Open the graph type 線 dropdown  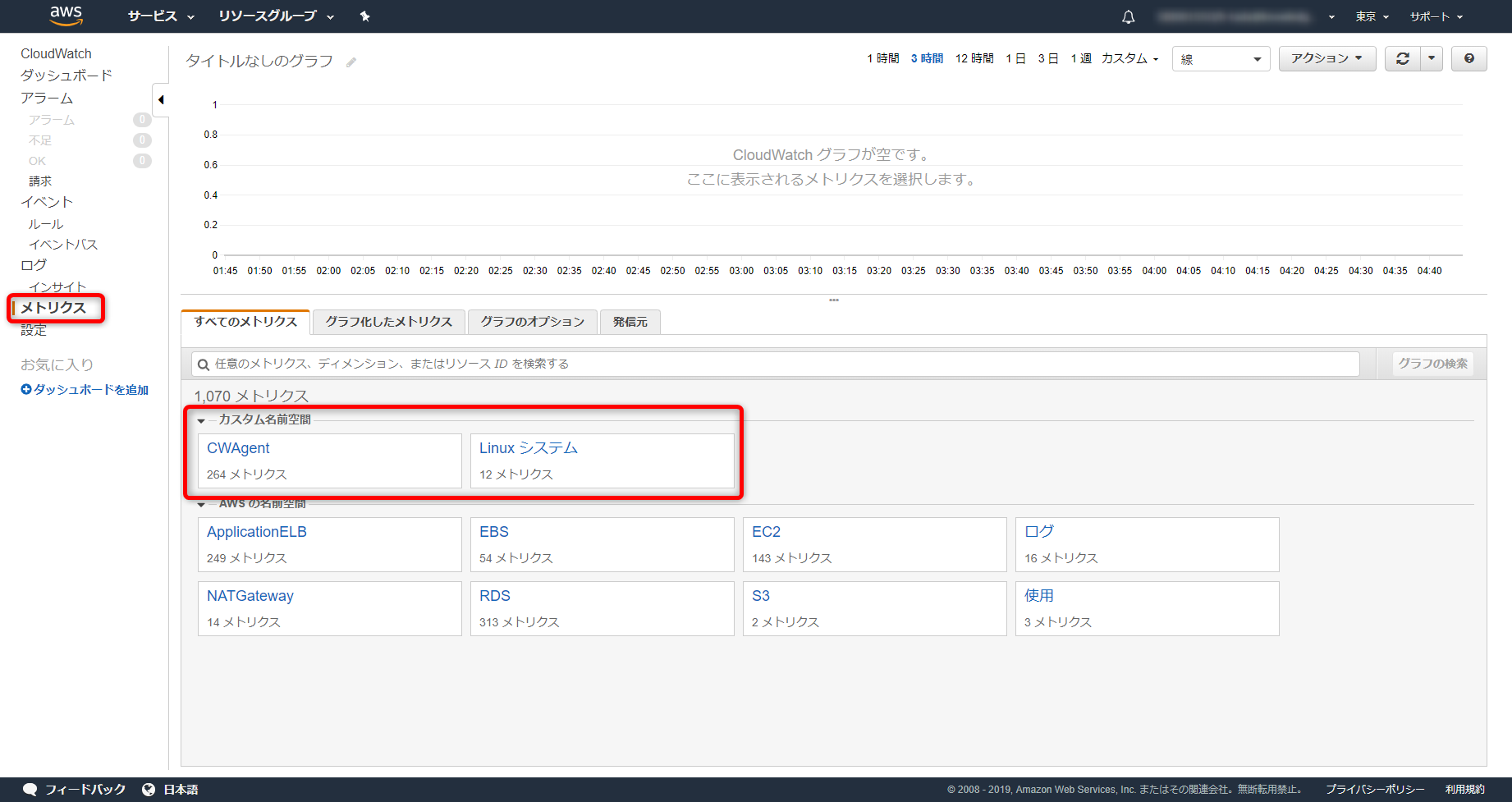coord(1221,58)
